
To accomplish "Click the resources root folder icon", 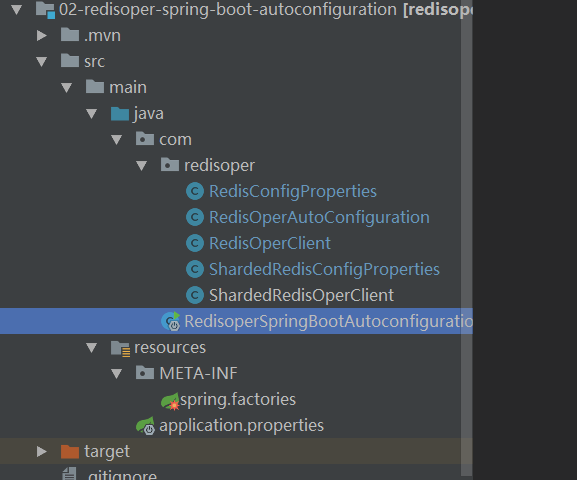I will 121,348.
